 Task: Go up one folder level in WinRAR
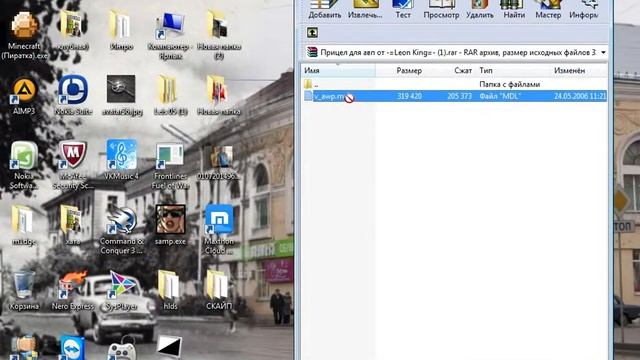pos(312,32)
